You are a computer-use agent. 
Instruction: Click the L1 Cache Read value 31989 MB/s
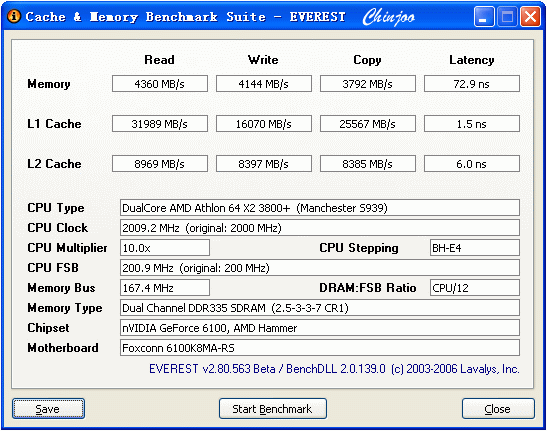coord(160,124)
